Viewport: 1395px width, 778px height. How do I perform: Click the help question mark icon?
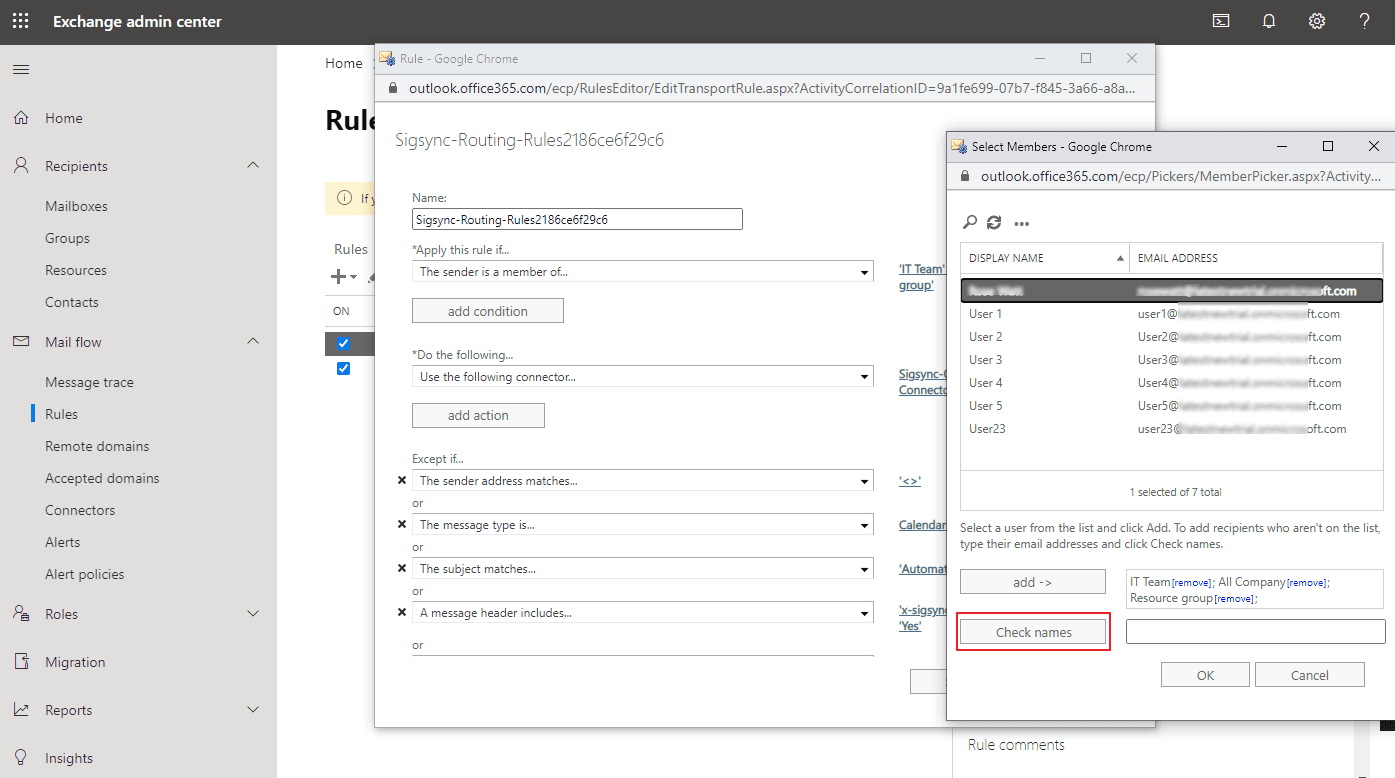[x=1365, y=21]
